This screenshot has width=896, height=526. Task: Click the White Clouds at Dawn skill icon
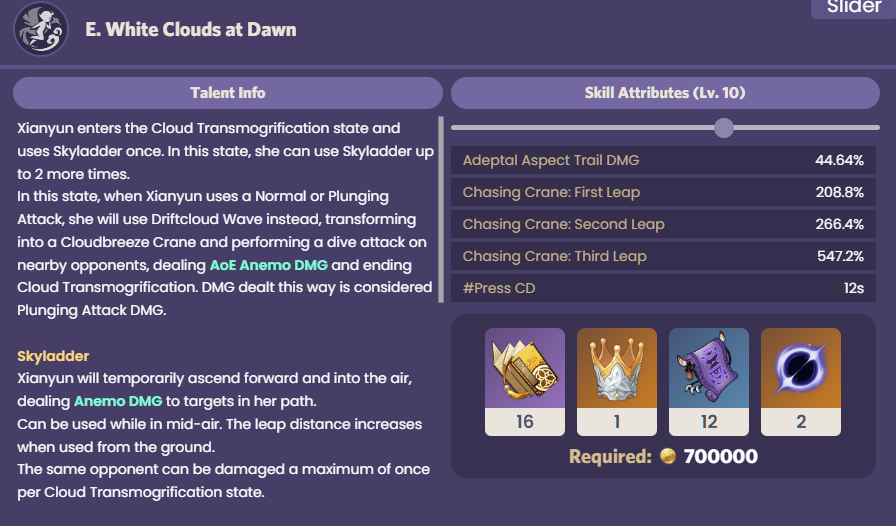(x=41, y=29)
